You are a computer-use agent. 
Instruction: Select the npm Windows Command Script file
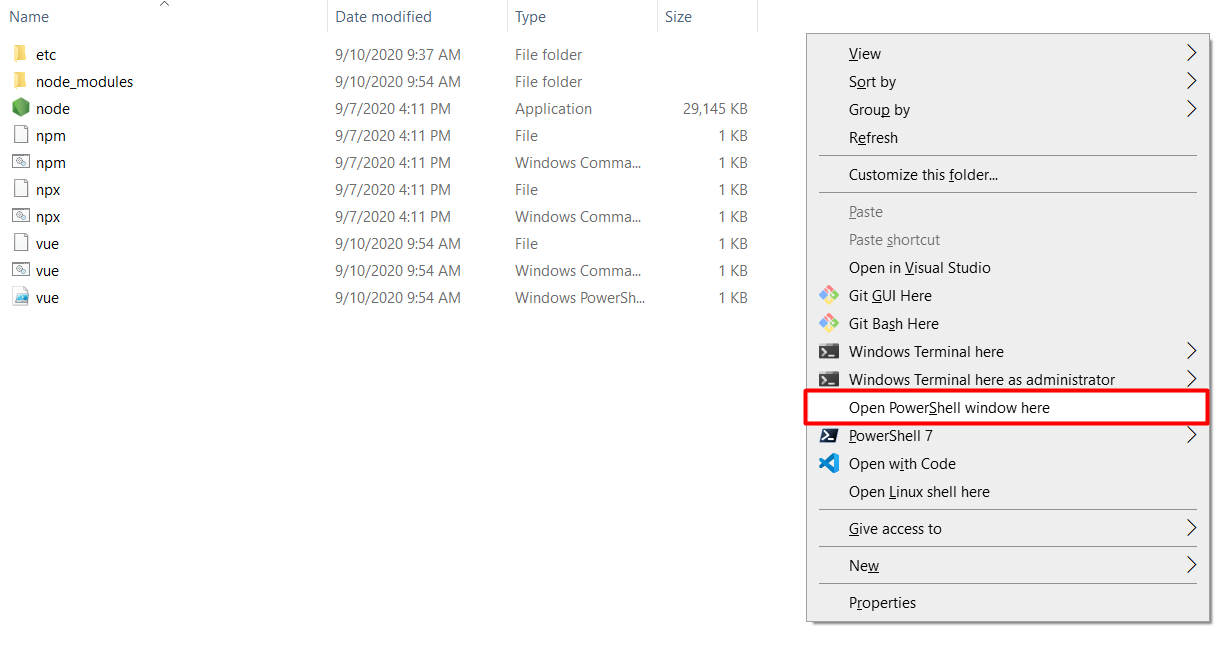(x=50, y=162)
